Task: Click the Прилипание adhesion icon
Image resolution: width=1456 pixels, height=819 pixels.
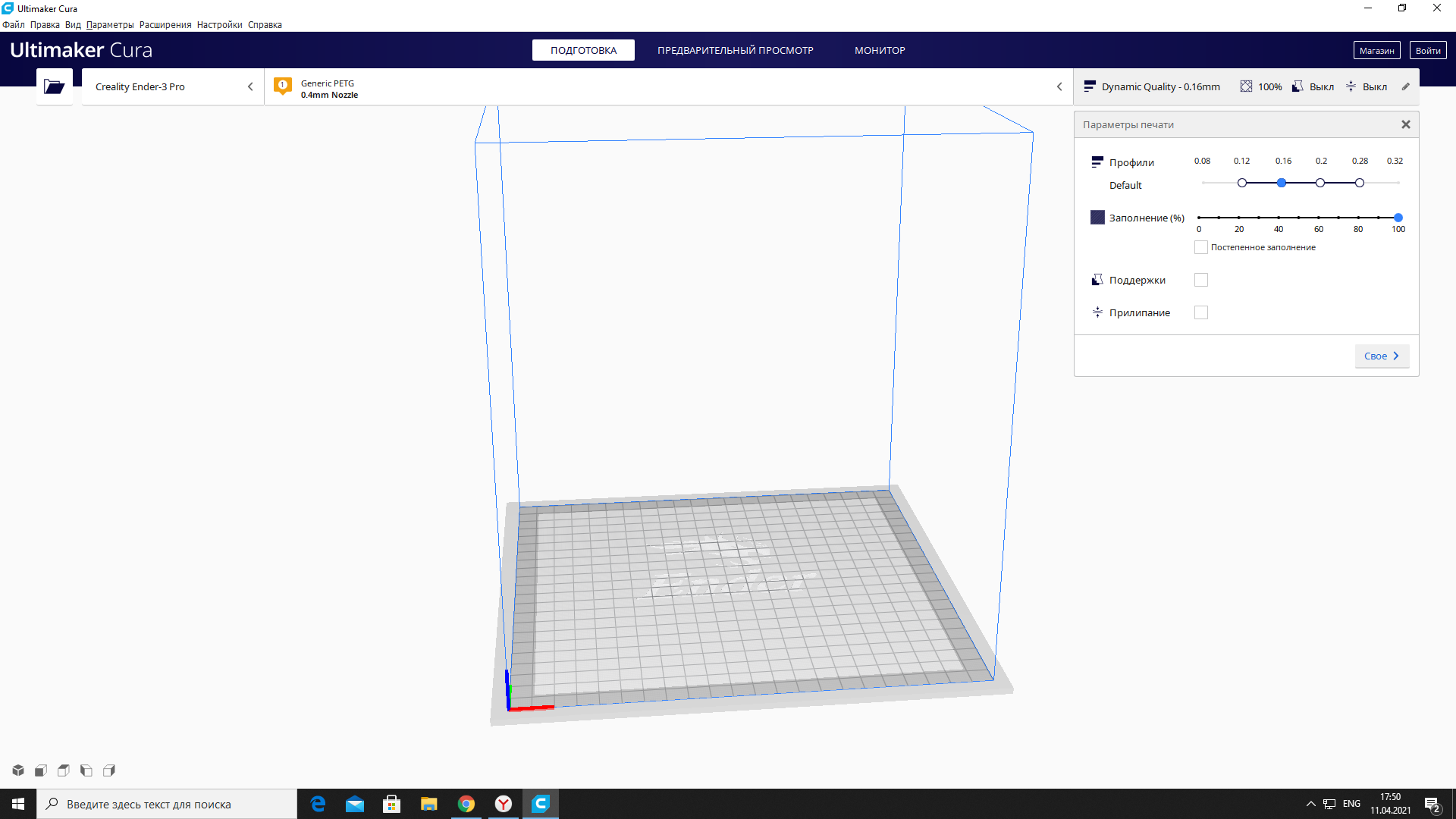Action: point(1097,312)
